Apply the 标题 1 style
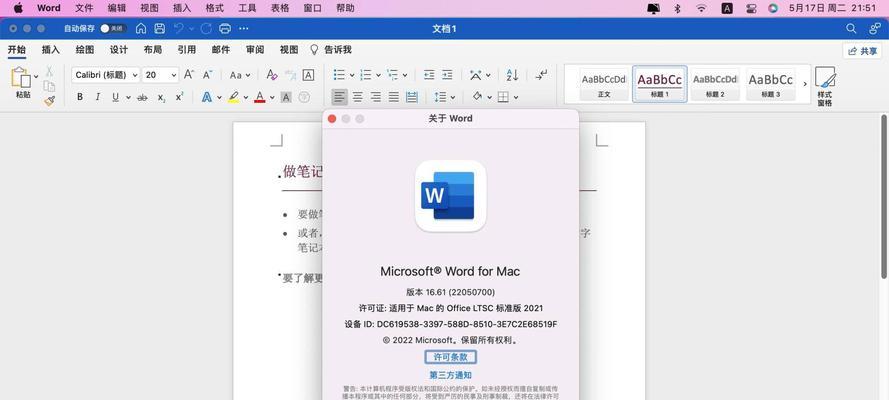This screenshot has height=400, width=889. click(x=660, y=84)
